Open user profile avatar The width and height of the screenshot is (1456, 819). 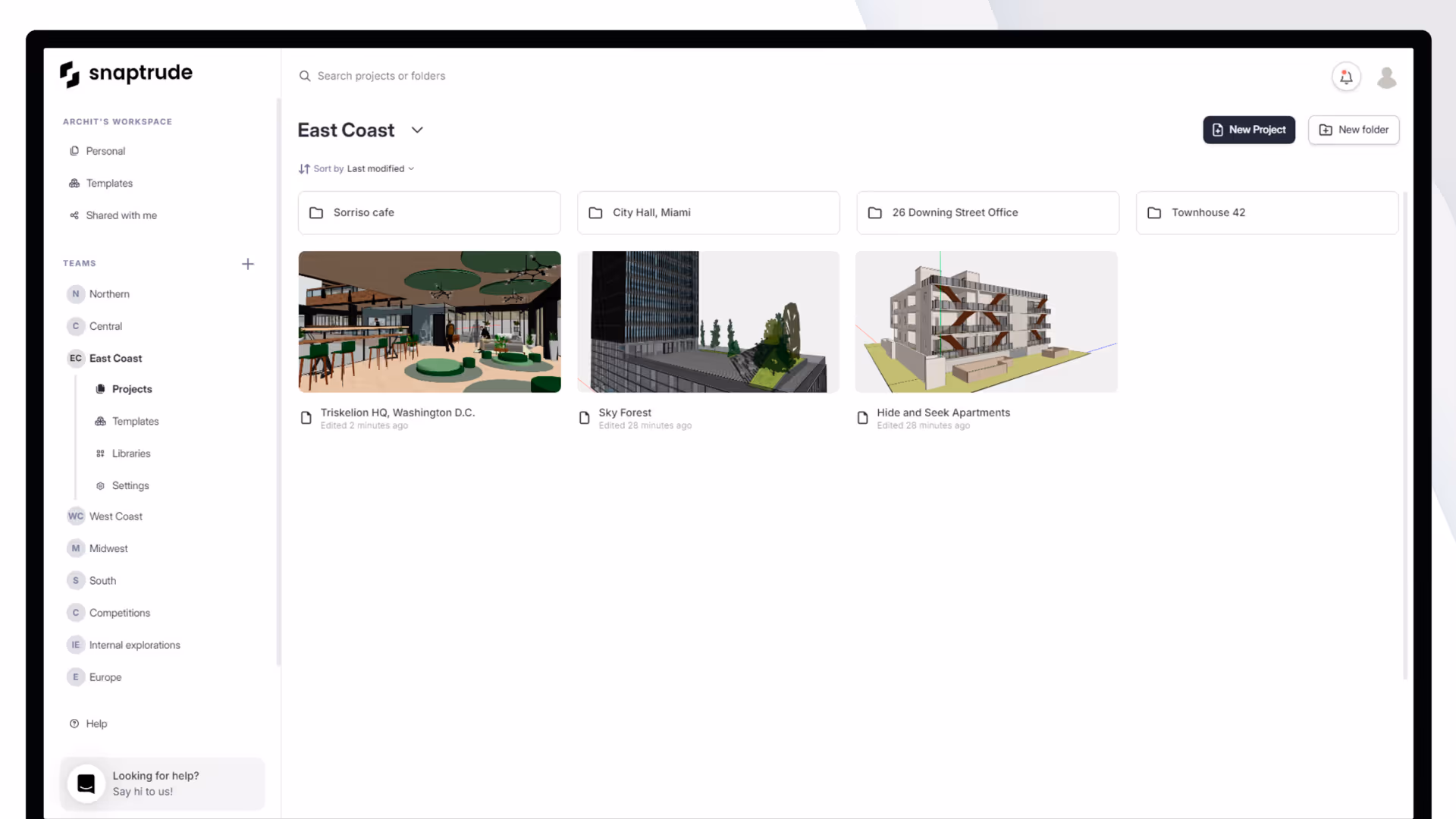[1387, 77]
